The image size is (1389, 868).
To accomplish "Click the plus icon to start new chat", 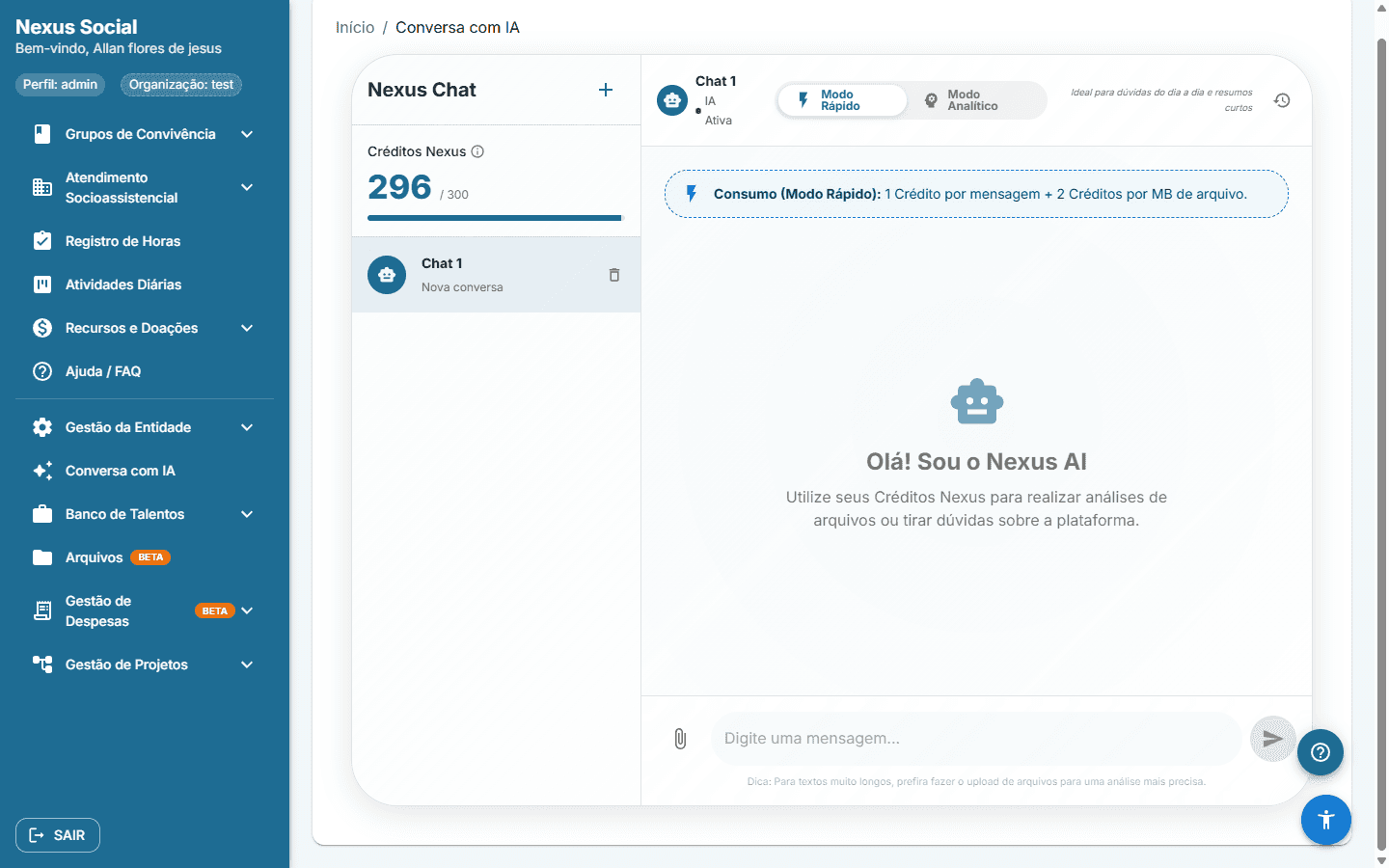I will [x=606, y=90].
